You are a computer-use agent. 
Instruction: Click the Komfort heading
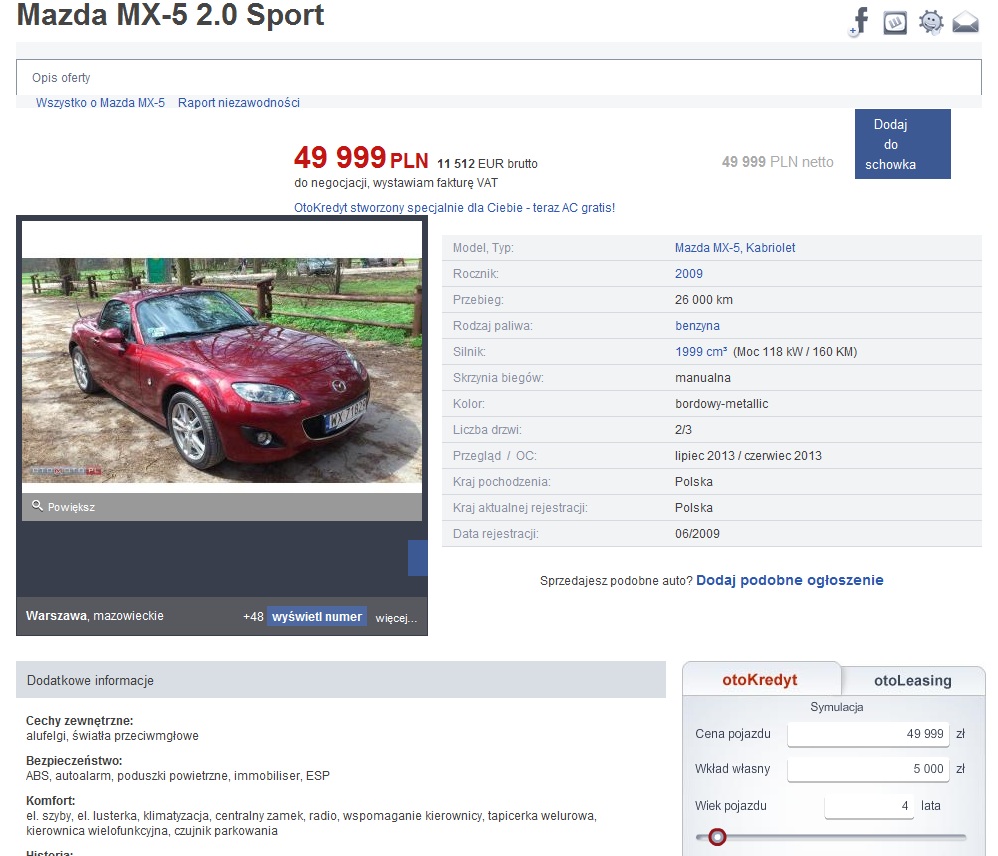(x=50, y=801)
